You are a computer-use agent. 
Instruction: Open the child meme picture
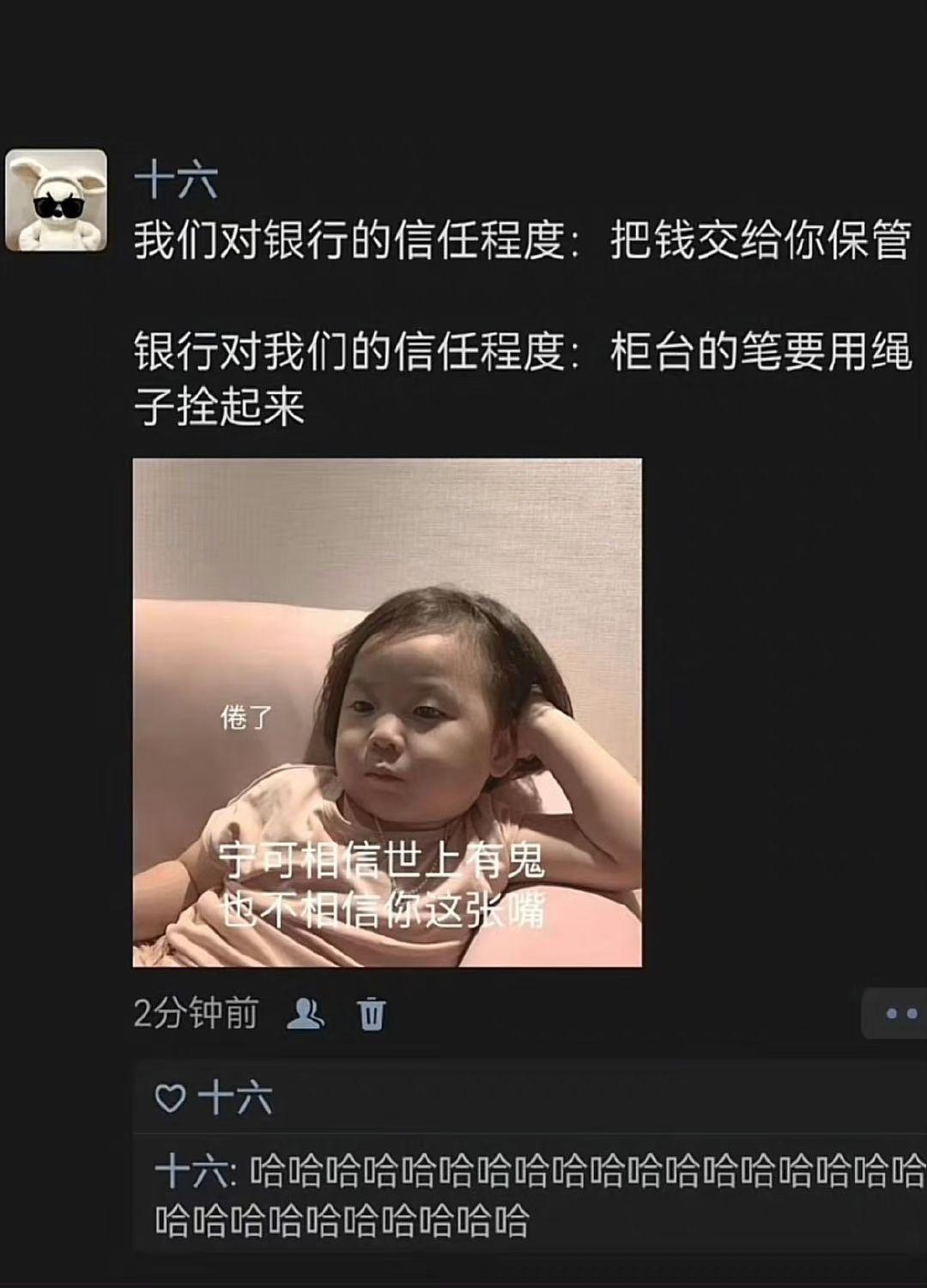[x=387, y=712]
